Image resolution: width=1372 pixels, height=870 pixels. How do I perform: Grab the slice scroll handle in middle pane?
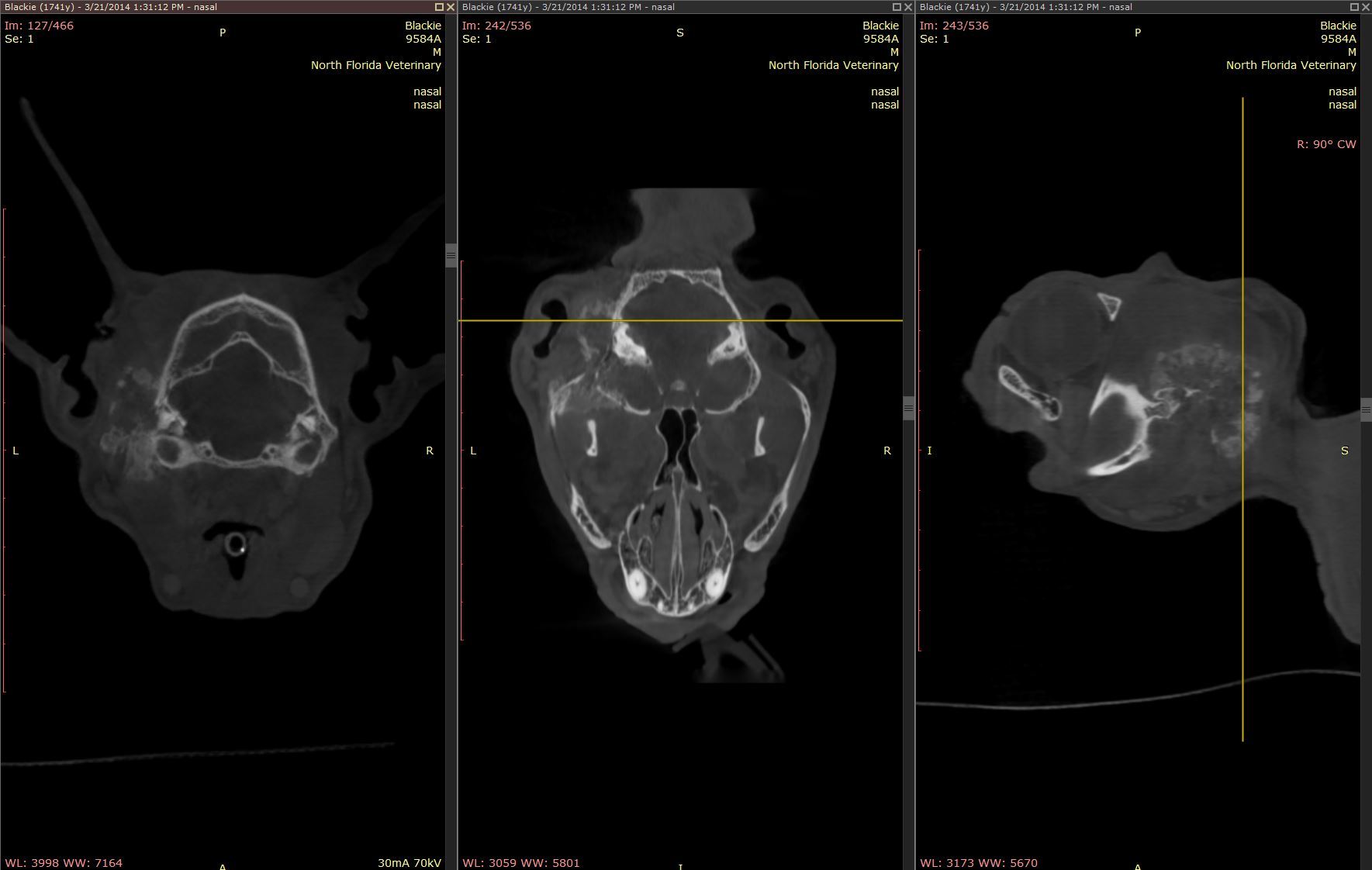click(909, 408)
